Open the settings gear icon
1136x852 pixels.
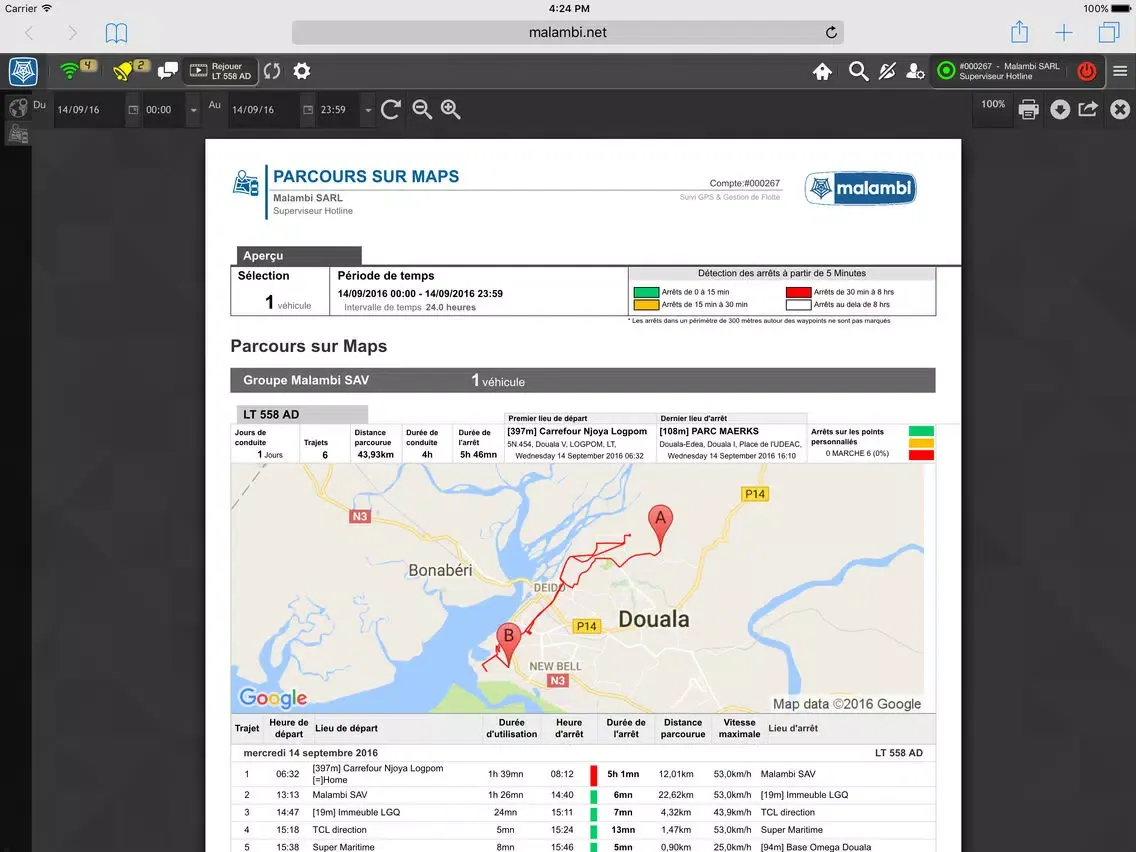point(301,71)
